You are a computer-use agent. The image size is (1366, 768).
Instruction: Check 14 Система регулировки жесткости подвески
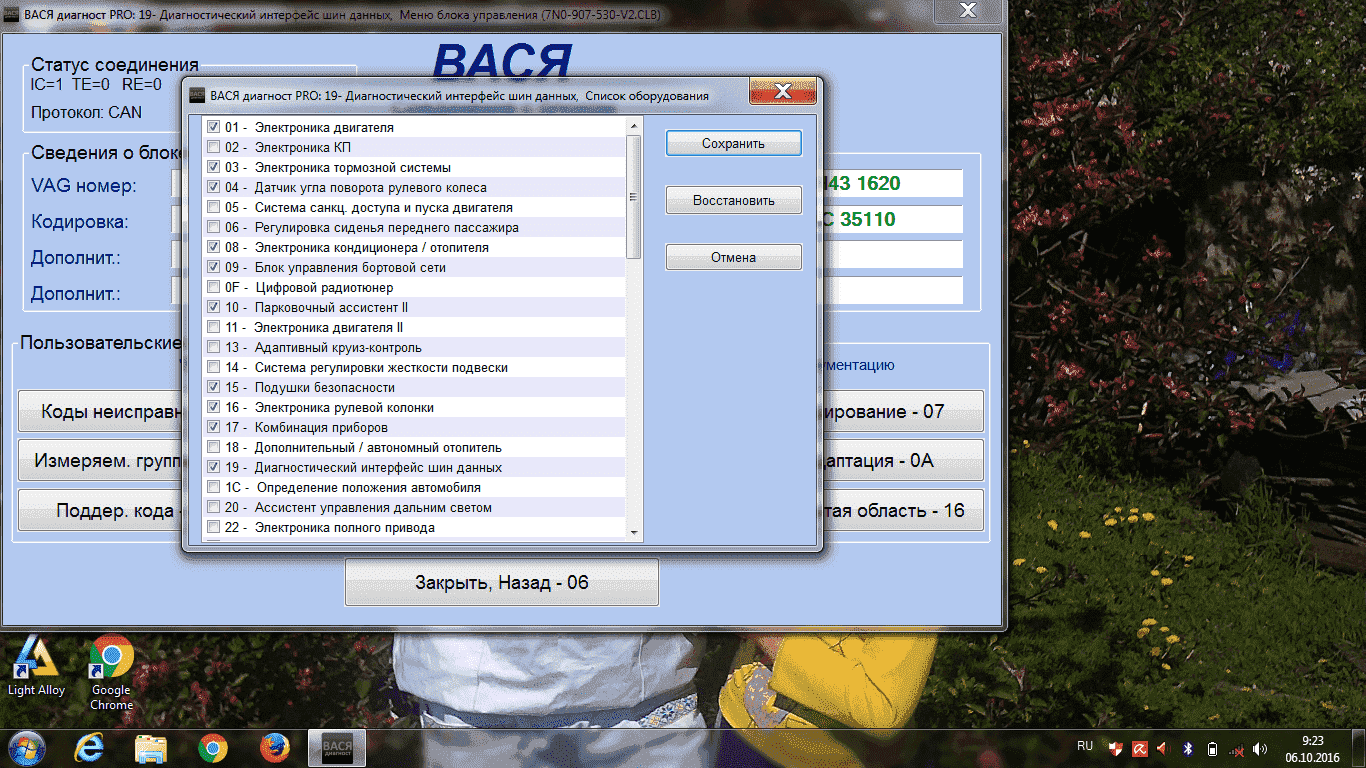tap(213, 367)
